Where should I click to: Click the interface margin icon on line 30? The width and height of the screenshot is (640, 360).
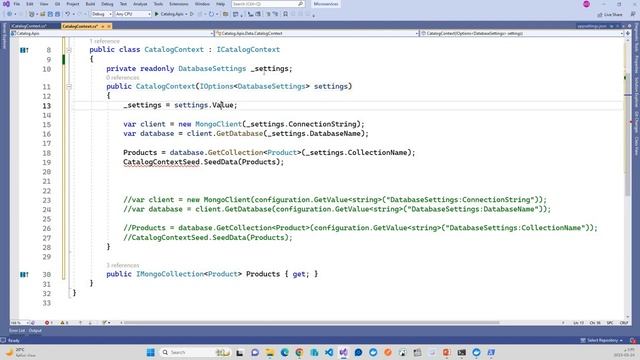pyautogui.click(x=24, y=275)
